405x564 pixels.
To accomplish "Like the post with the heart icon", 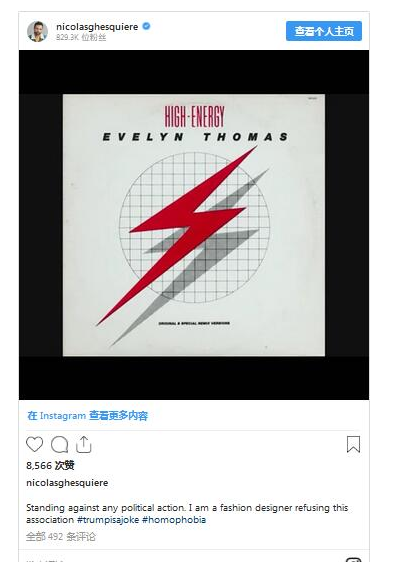I will [35, 444].
